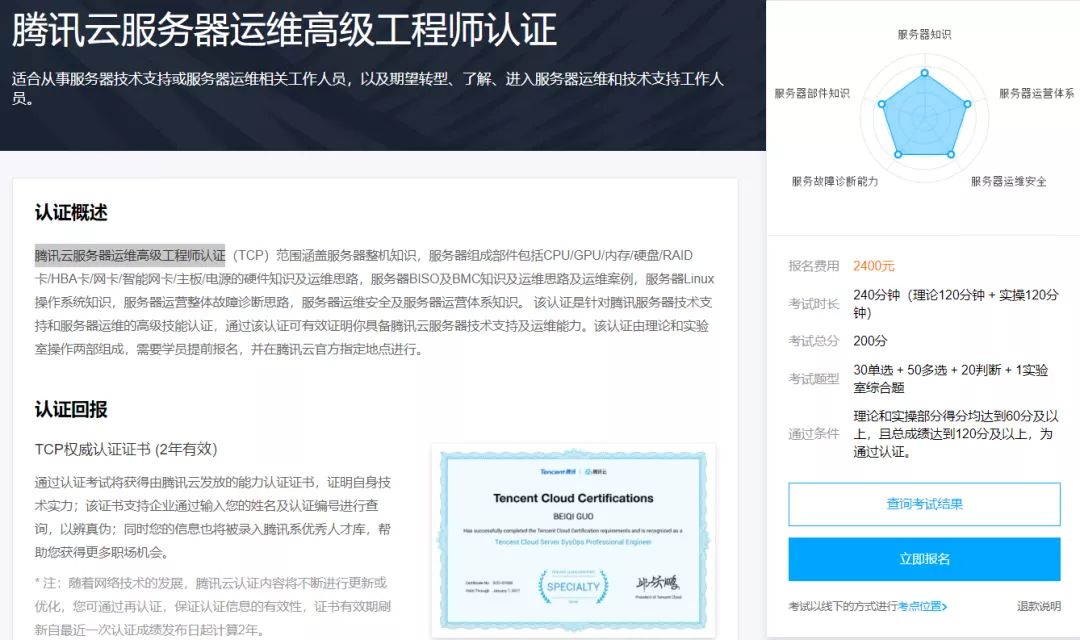Click the highlighted 腾讯云服务器运维高级工程师认证 text

coord(130,255)
